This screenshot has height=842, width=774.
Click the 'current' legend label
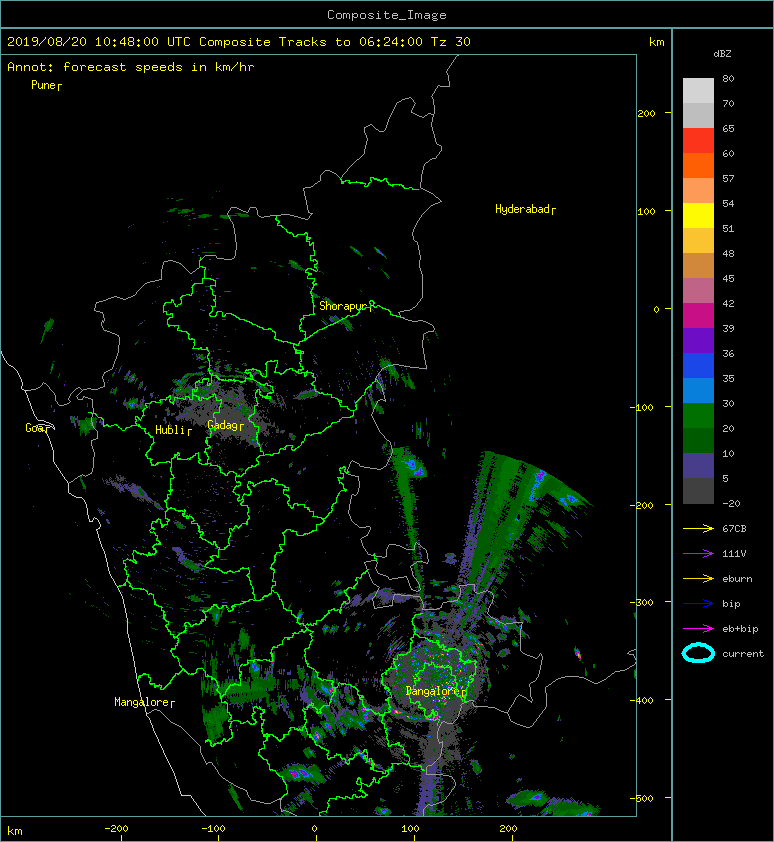click(x=743, y=654)
